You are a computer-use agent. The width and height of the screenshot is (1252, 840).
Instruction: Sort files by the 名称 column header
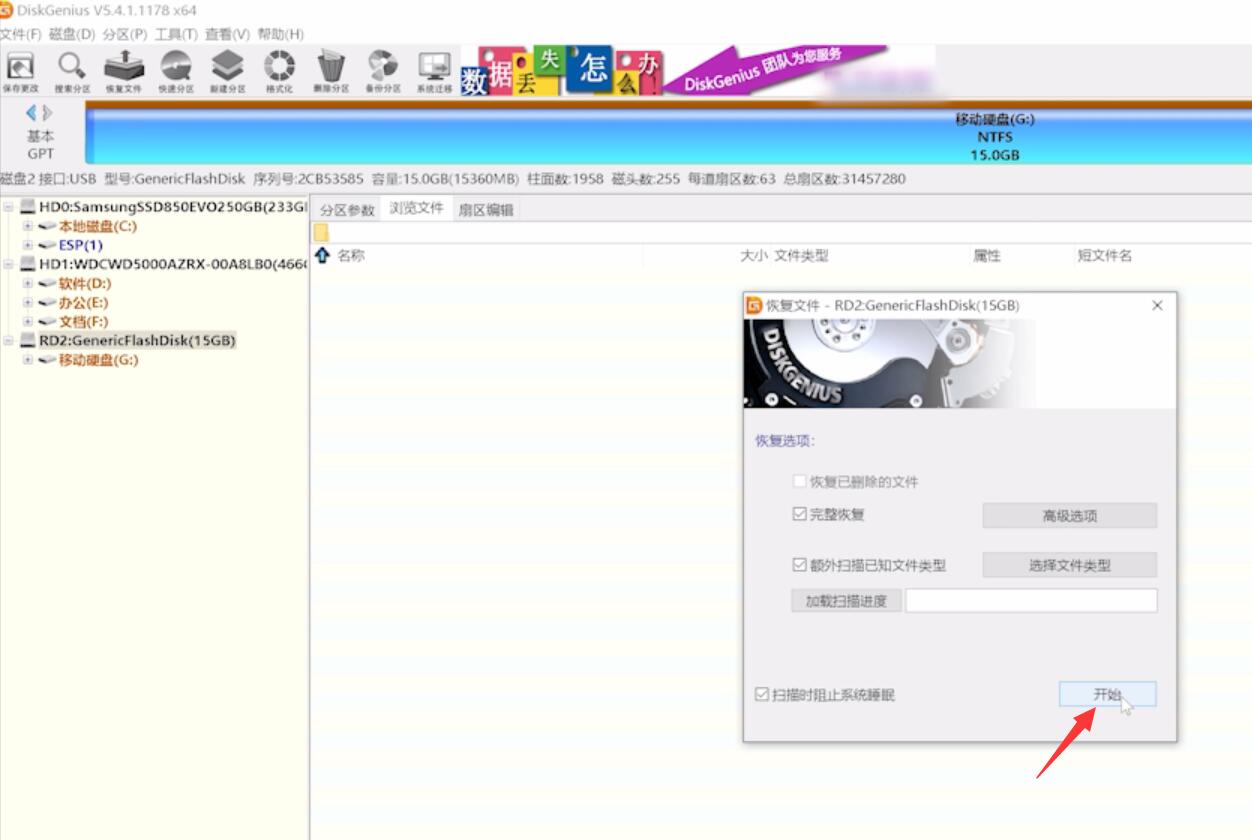coord(351,256)
